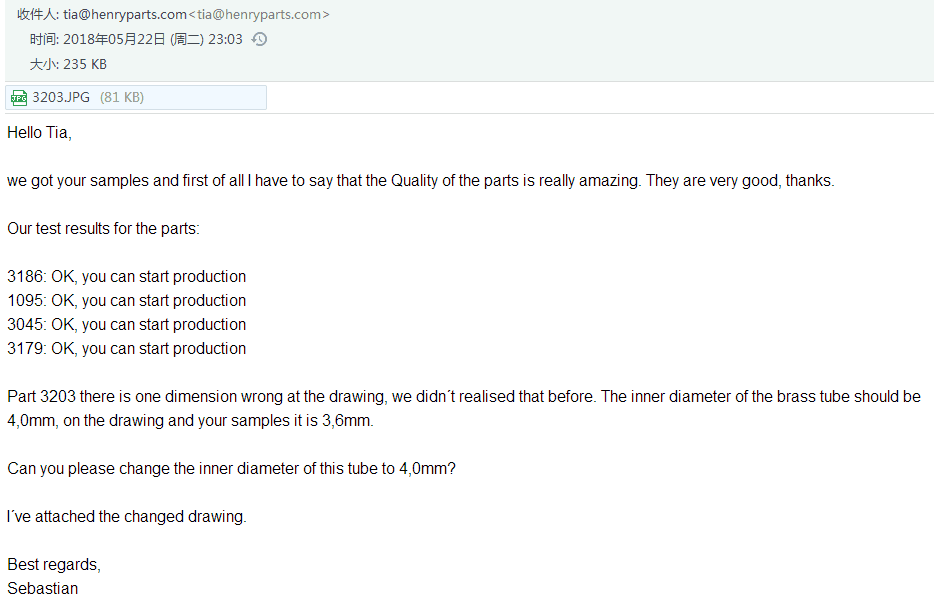Click the clock history icon beside the timestamp
Viewport: 934px width, 606px height.
coord(259,39)
